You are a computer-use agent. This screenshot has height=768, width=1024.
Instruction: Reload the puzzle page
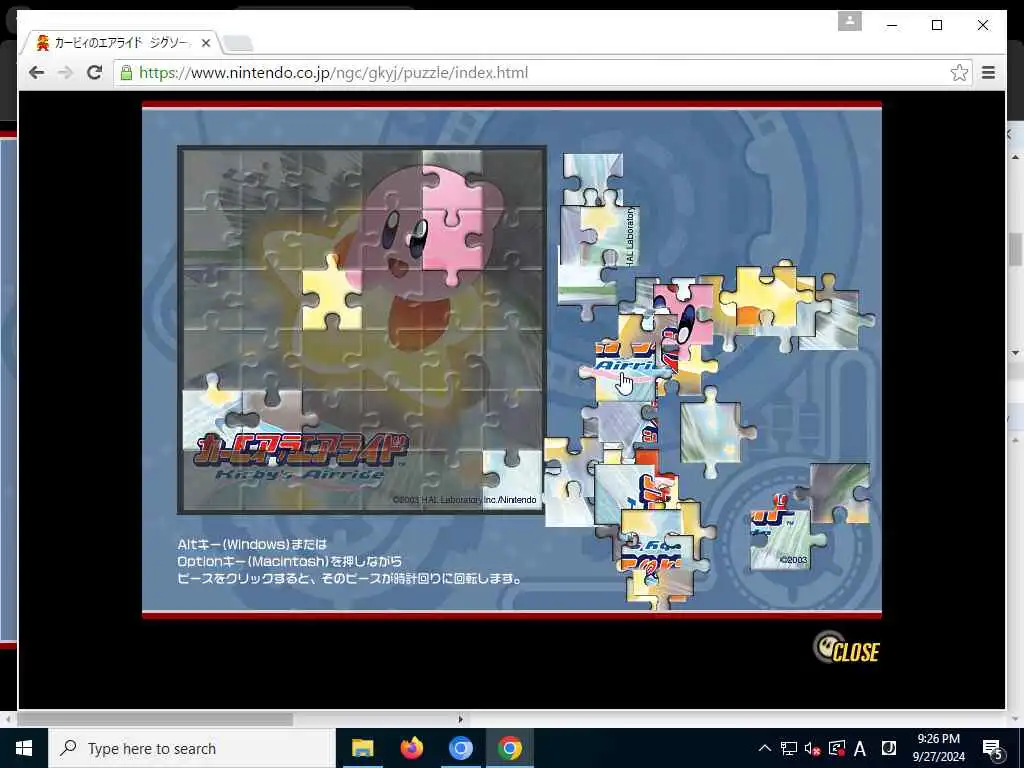tap(94, 72)
